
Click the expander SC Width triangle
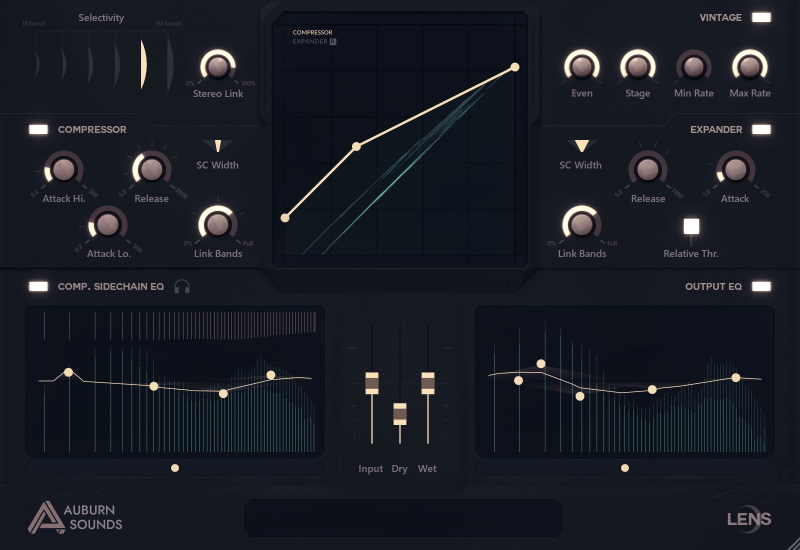581,146
